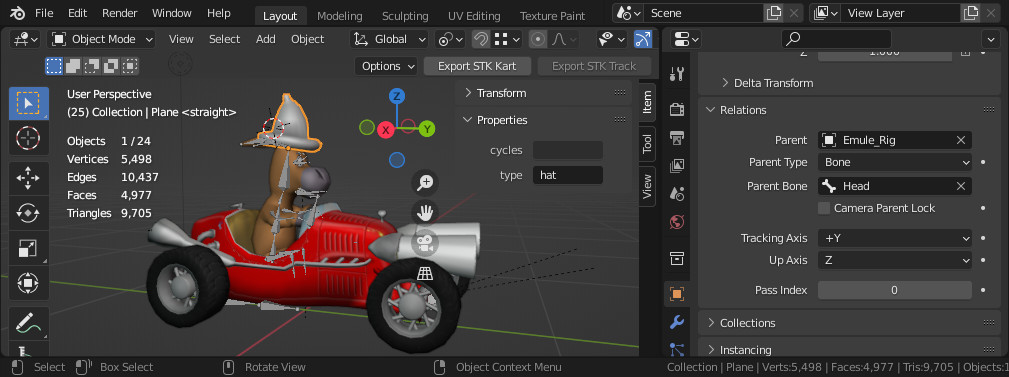Toggle proportional editing in the header
The width and height of the screenshot is (1009, 377).
[x=538, y=39]
